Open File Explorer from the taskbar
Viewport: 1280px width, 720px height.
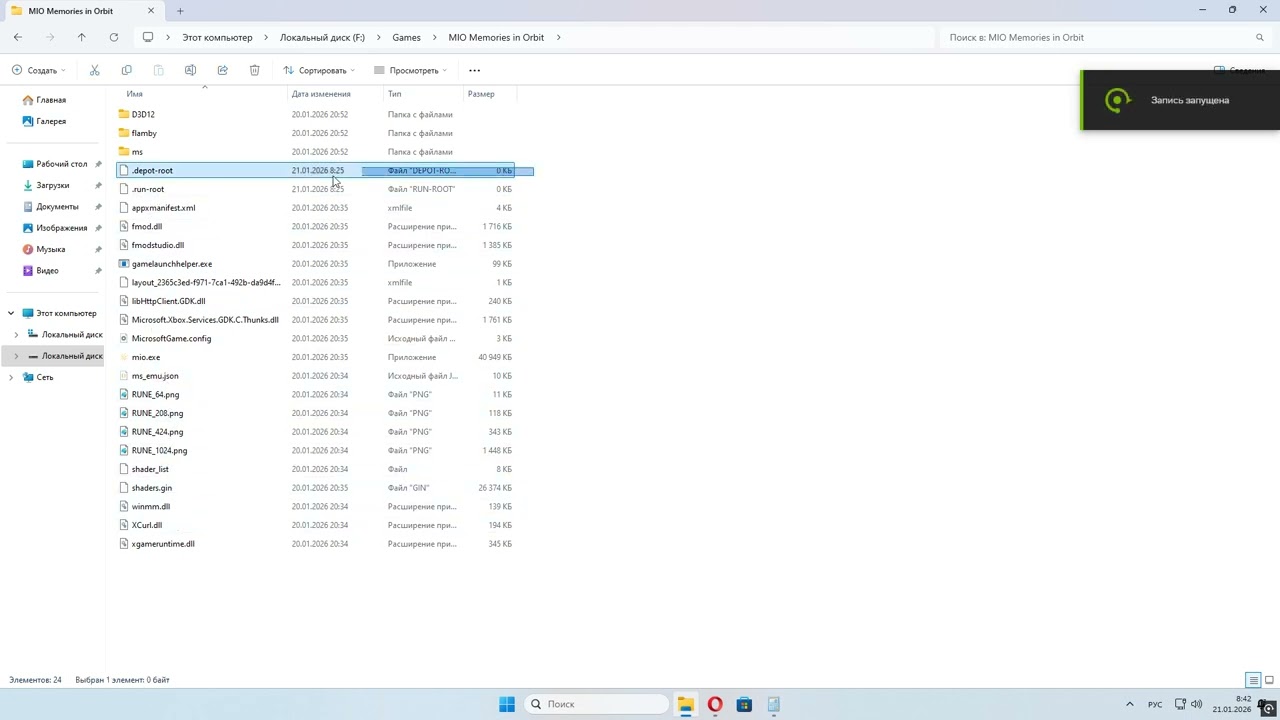pyautogui.click(x=685, y=704)
